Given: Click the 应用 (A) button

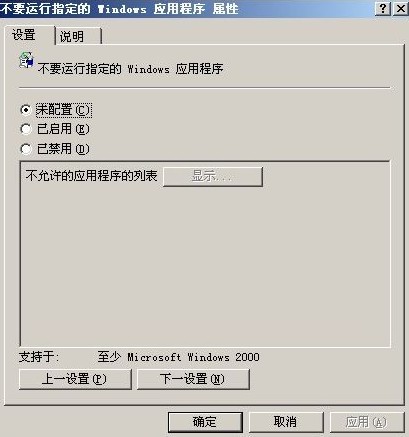Looking at the screenshot, I should click(x=366, y=422).
